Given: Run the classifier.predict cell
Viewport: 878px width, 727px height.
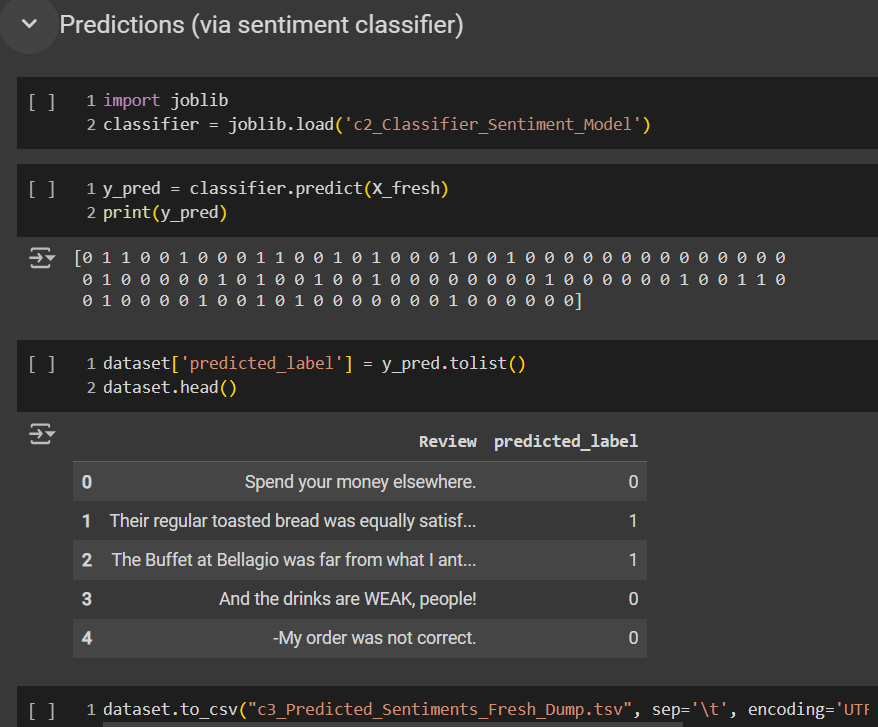Looking at the screenshot, I should (x=42, y=189).
